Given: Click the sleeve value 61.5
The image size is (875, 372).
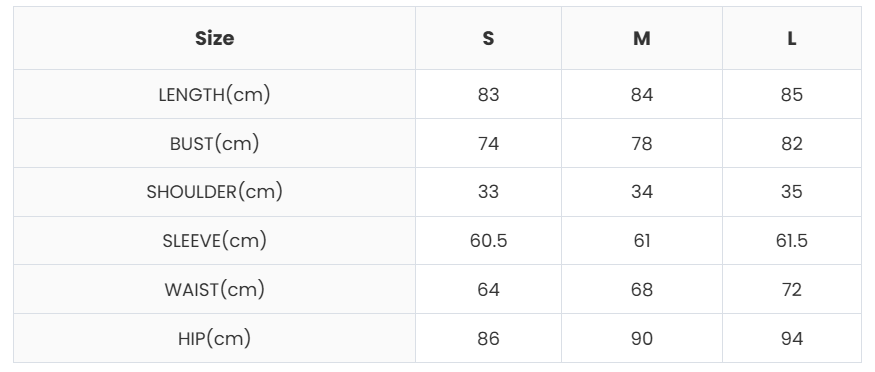Looking at the screenshot, I should 792,240.
